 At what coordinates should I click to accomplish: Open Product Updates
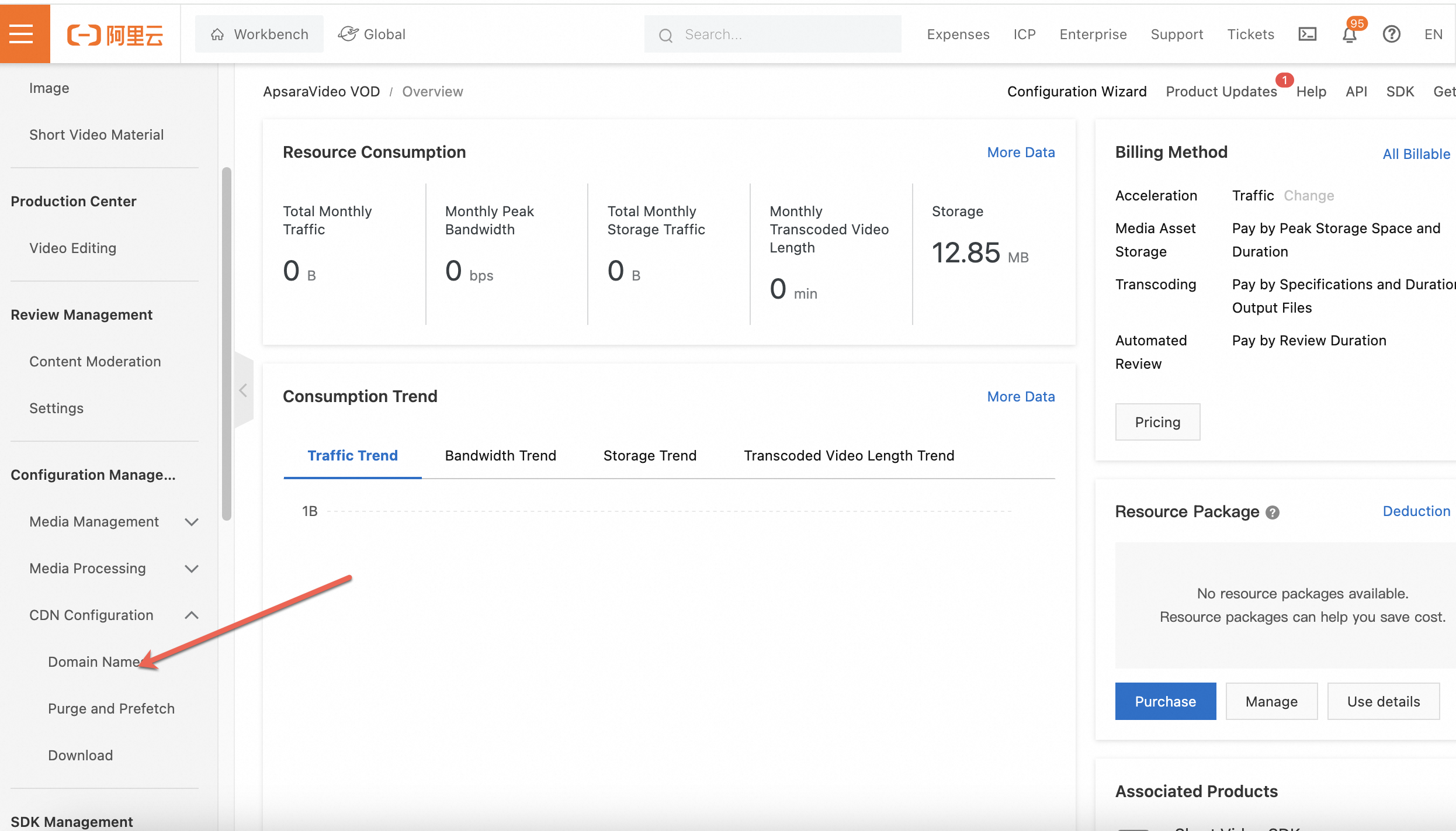coord(1221,92)
